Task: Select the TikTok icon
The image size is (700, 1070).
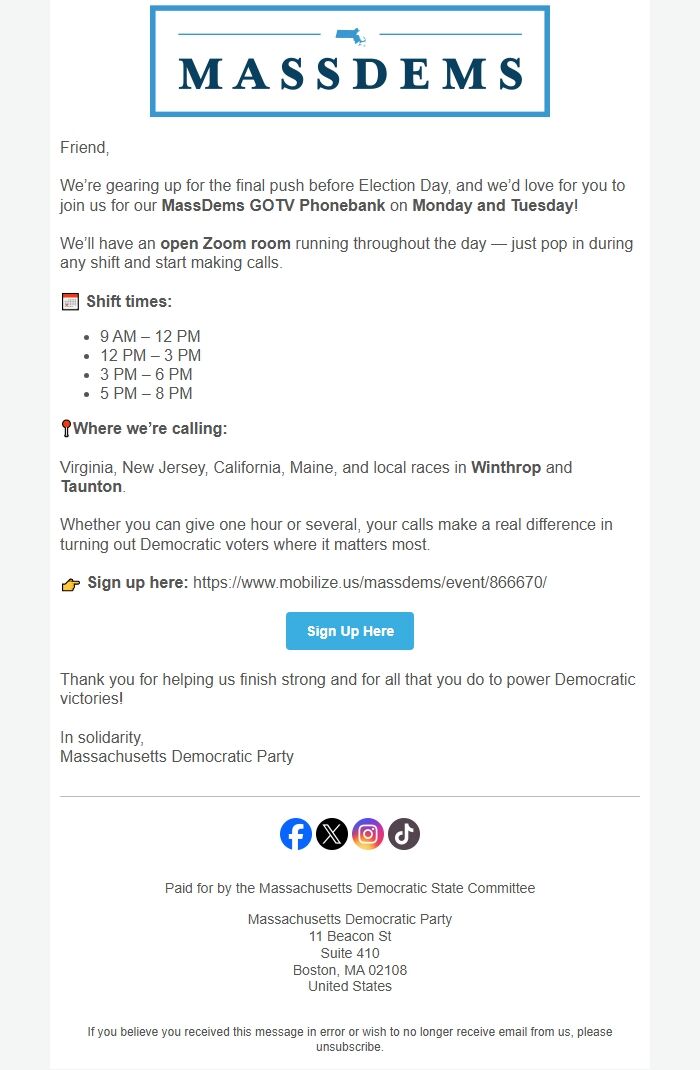Action: 402,833
